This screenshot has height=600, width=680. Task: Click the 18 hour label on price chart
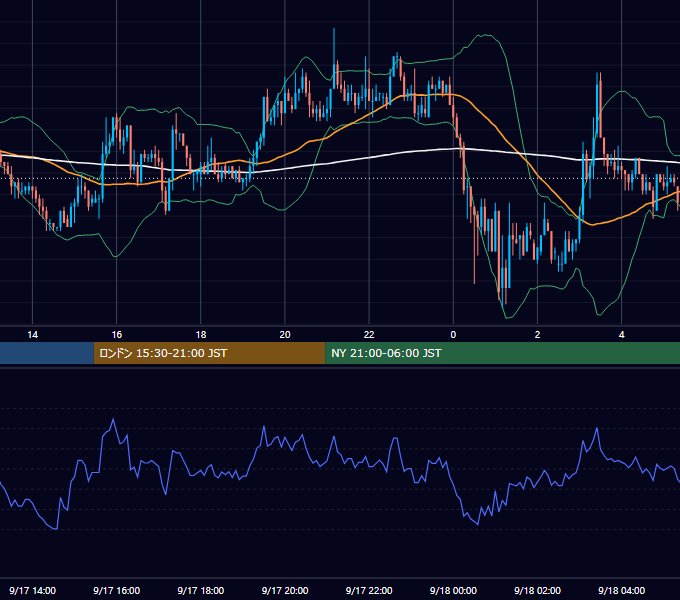coord(201,335)
